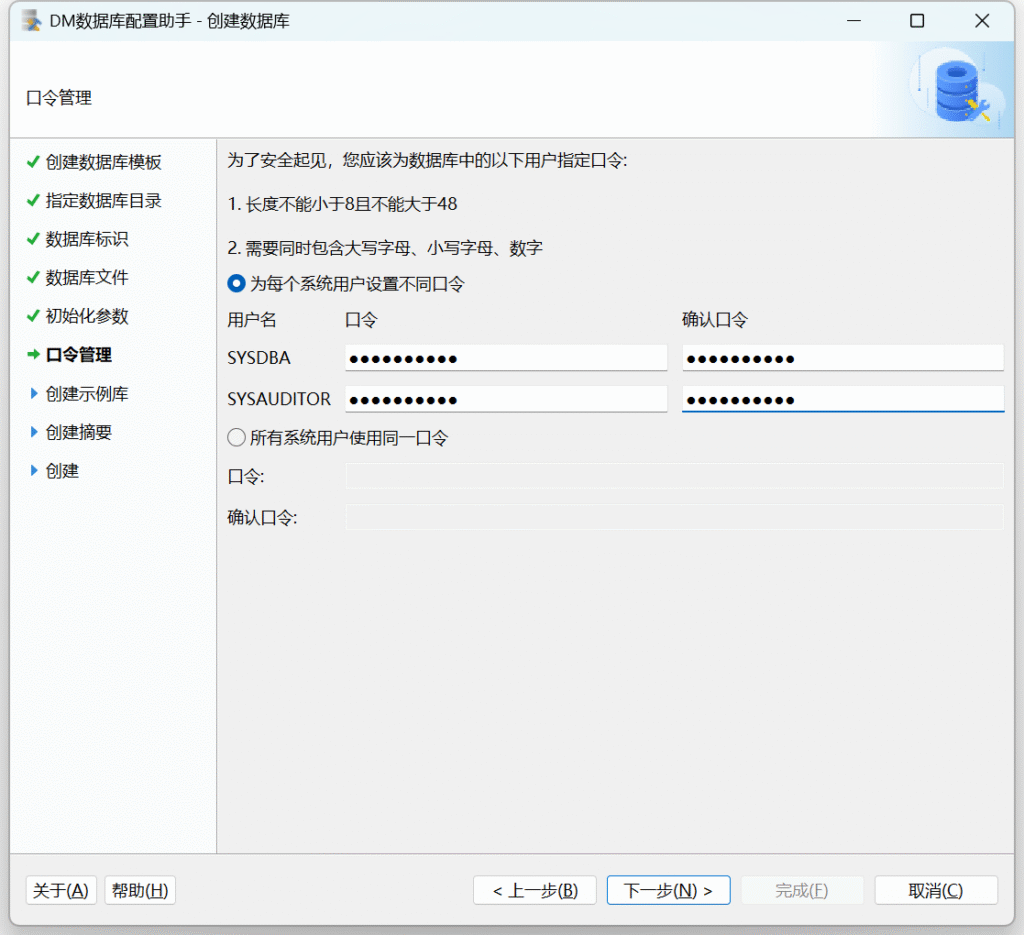This screenshot has width=1024, height=935.
Task: Open the 口令管理 step in sidebar
Action: [79, 355]
